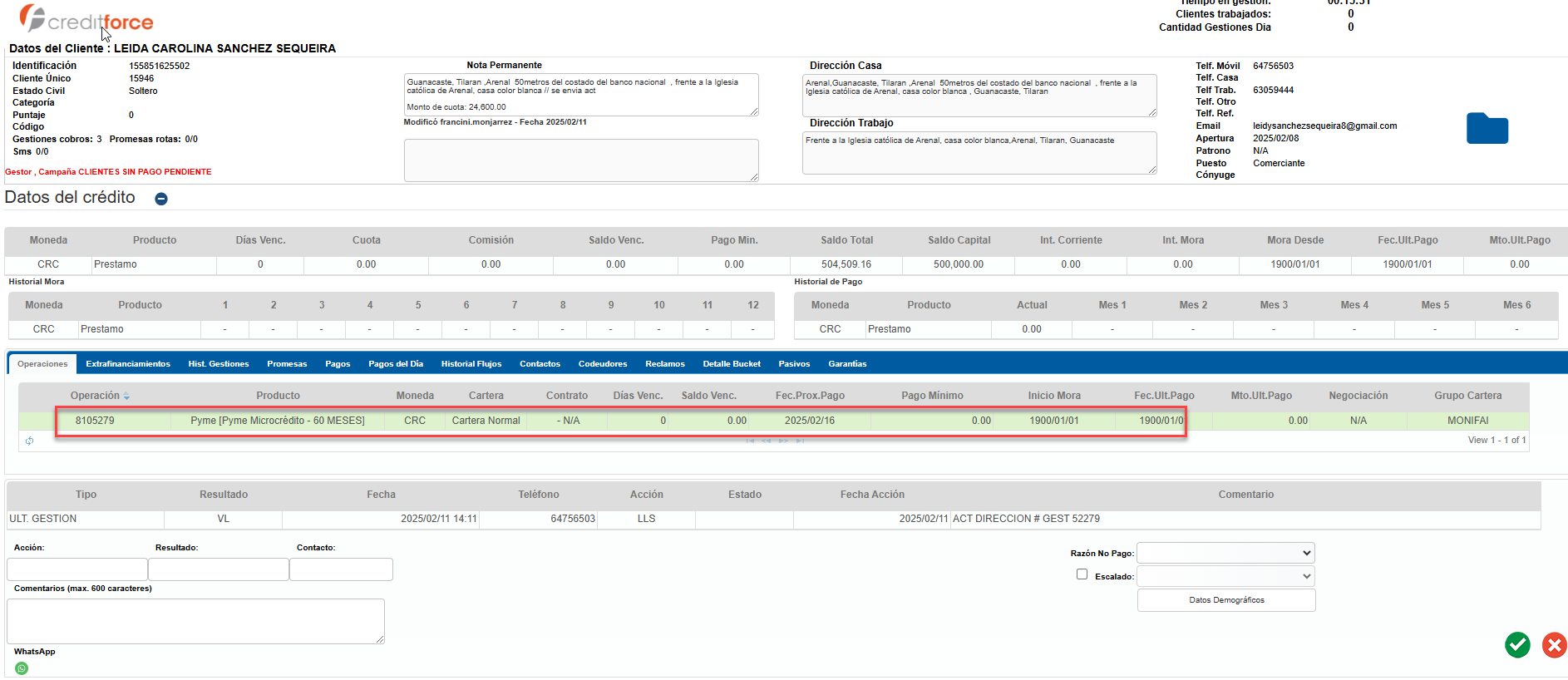Click the Cliente Único value 15946

[141, 78]
